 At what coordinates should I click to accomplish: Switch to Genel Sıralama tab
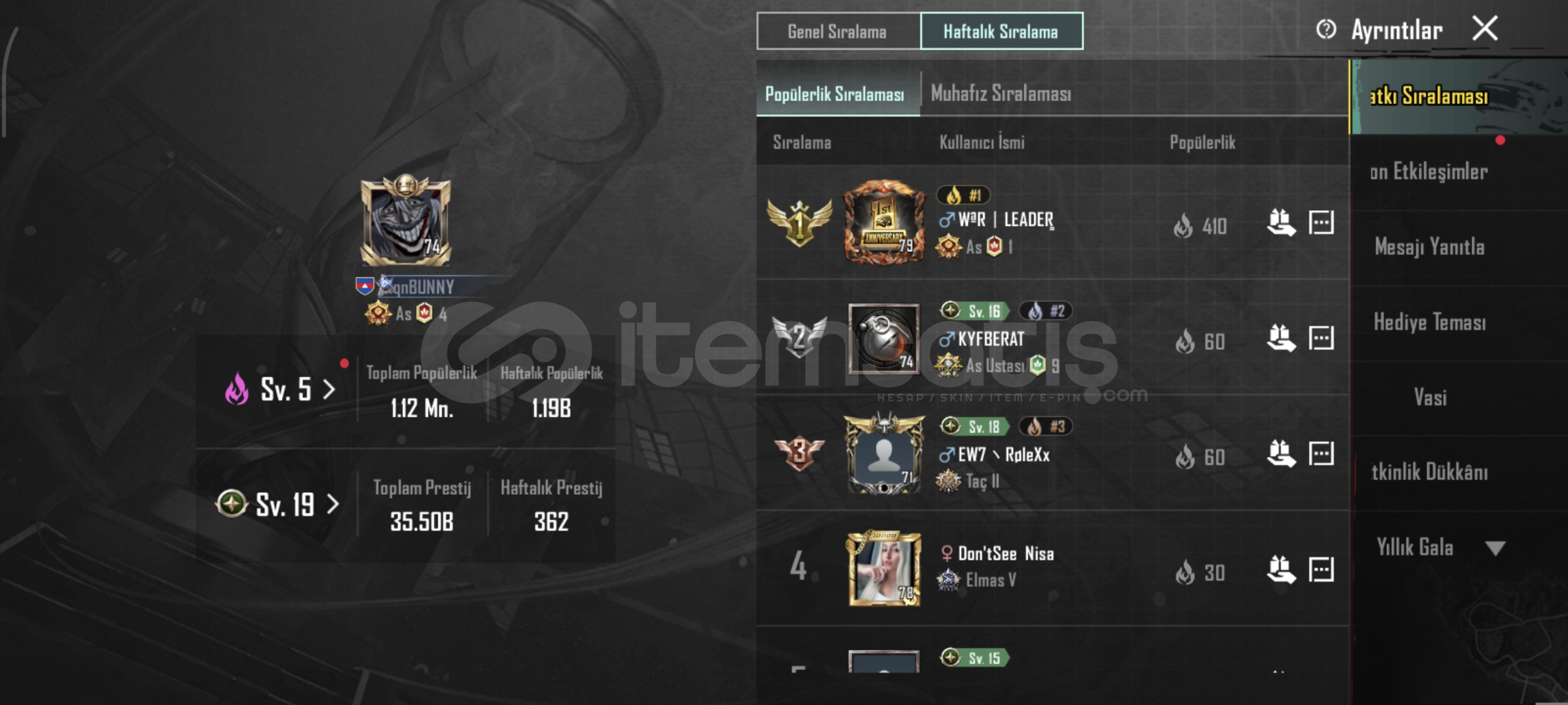838,31
